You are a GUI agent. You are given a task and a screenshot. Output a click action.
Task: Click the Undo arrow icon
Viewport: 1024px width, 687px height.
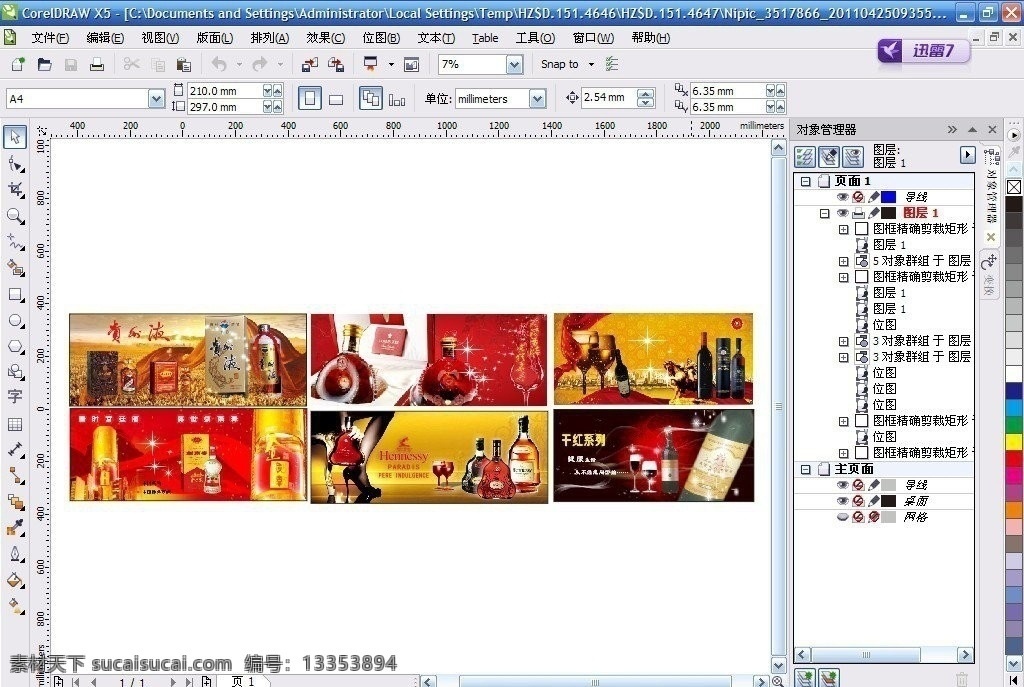pos(219,64)
